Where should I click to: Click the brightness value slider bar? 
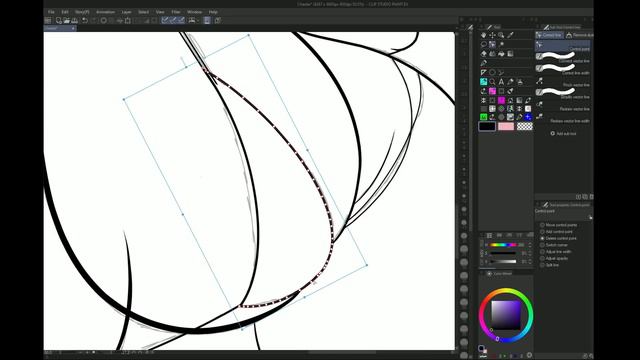(503, 261)
